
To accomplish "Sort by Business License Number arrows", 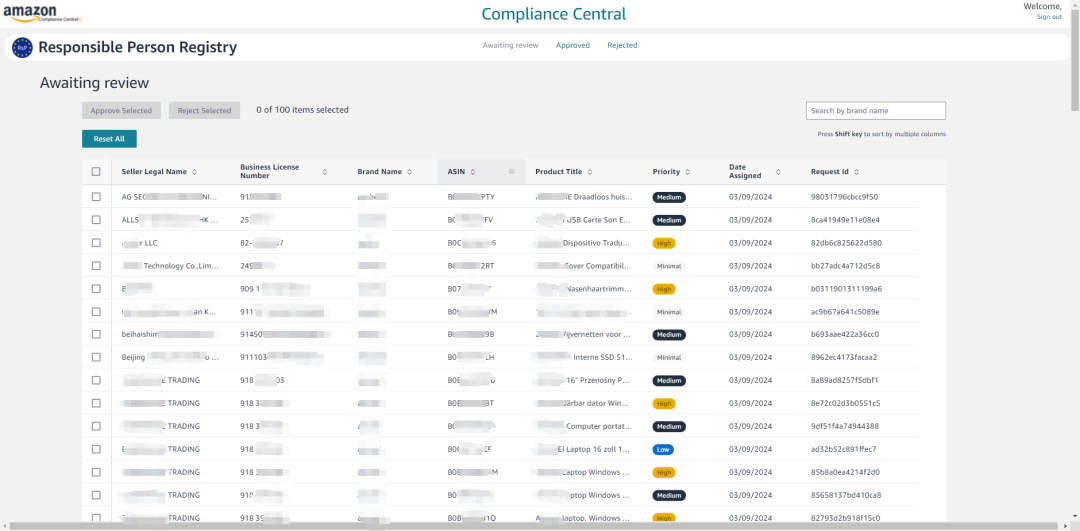I will coord(324,172).
